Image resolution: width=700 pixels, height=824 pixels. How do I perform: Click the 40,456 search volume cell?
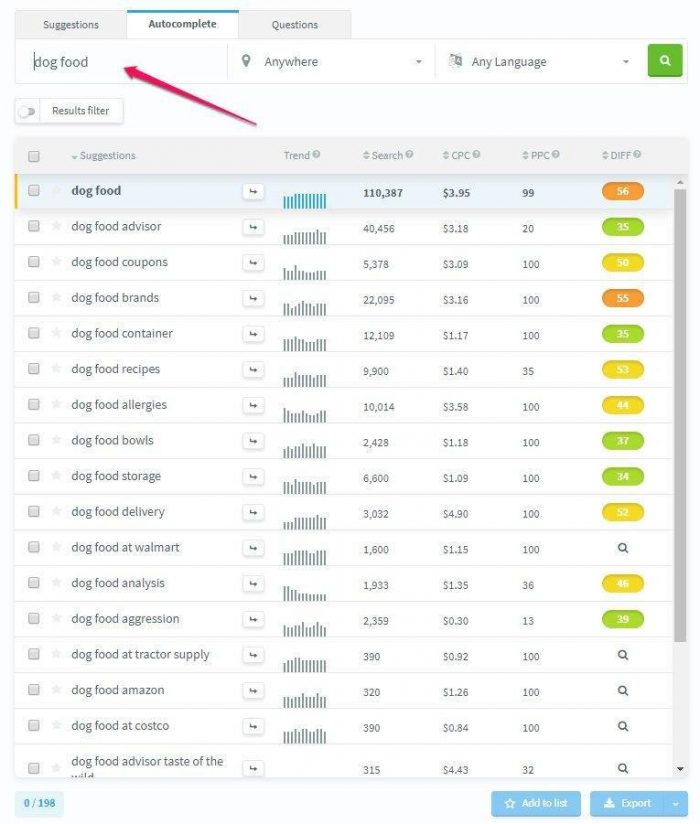pos(378,229)
